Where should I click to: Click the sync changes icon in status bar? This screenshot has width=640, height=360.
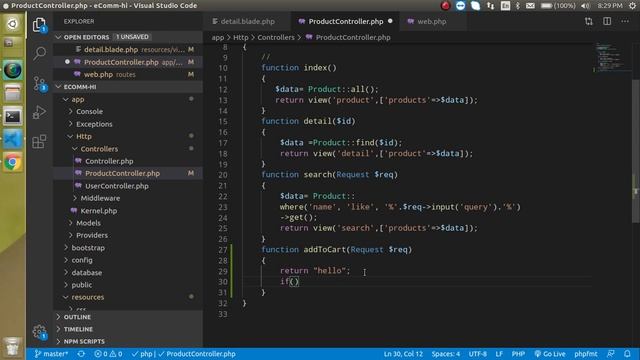[81, 354]
